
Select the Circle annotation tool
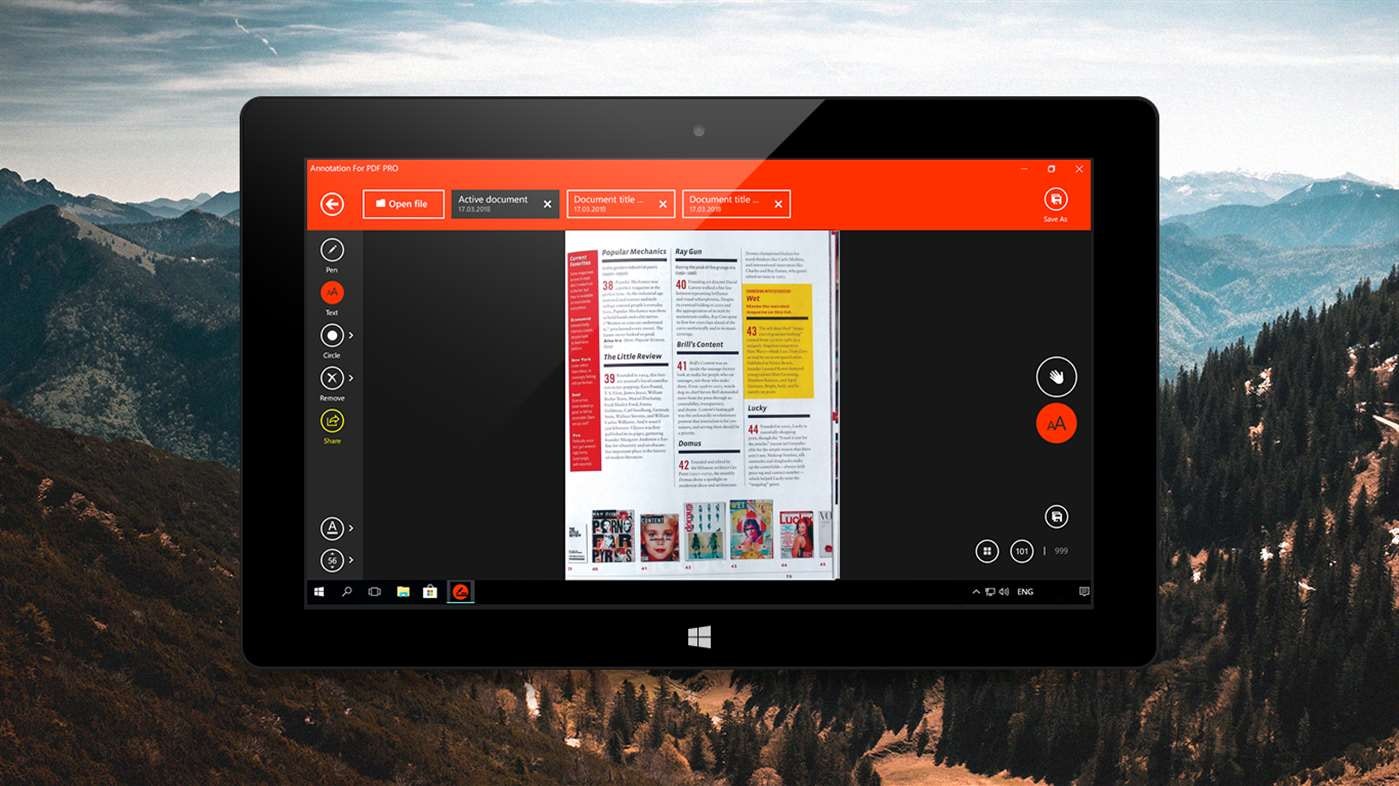(330, 335)
